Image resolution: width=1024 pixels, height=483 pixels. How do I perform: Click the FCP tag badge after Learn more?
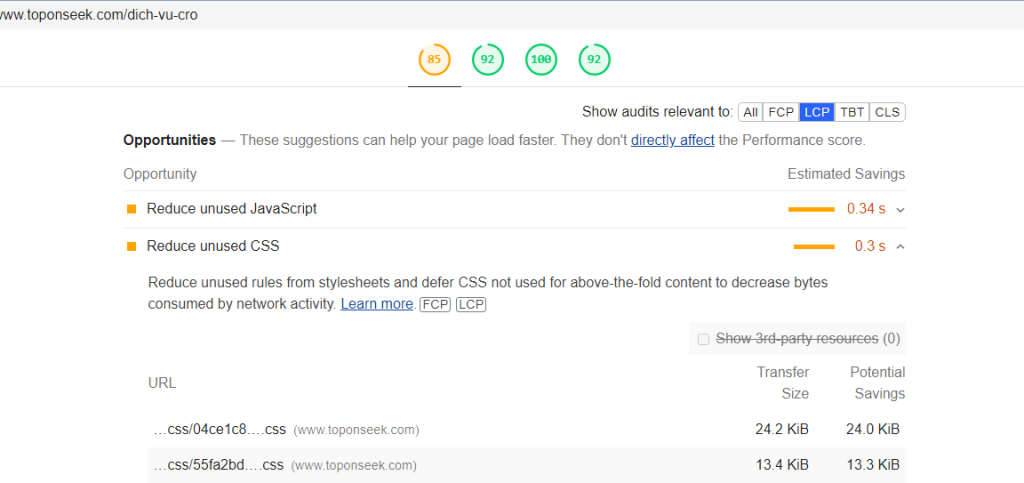pos(434,304)
